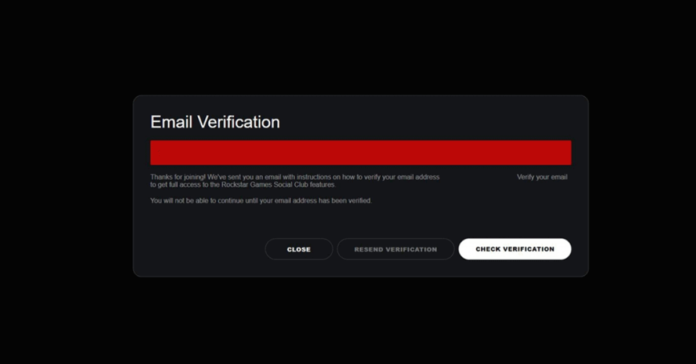Click the greyed-out Resend Verification label
The width and height of the screenshot is (696, 364).
point(395,249)
